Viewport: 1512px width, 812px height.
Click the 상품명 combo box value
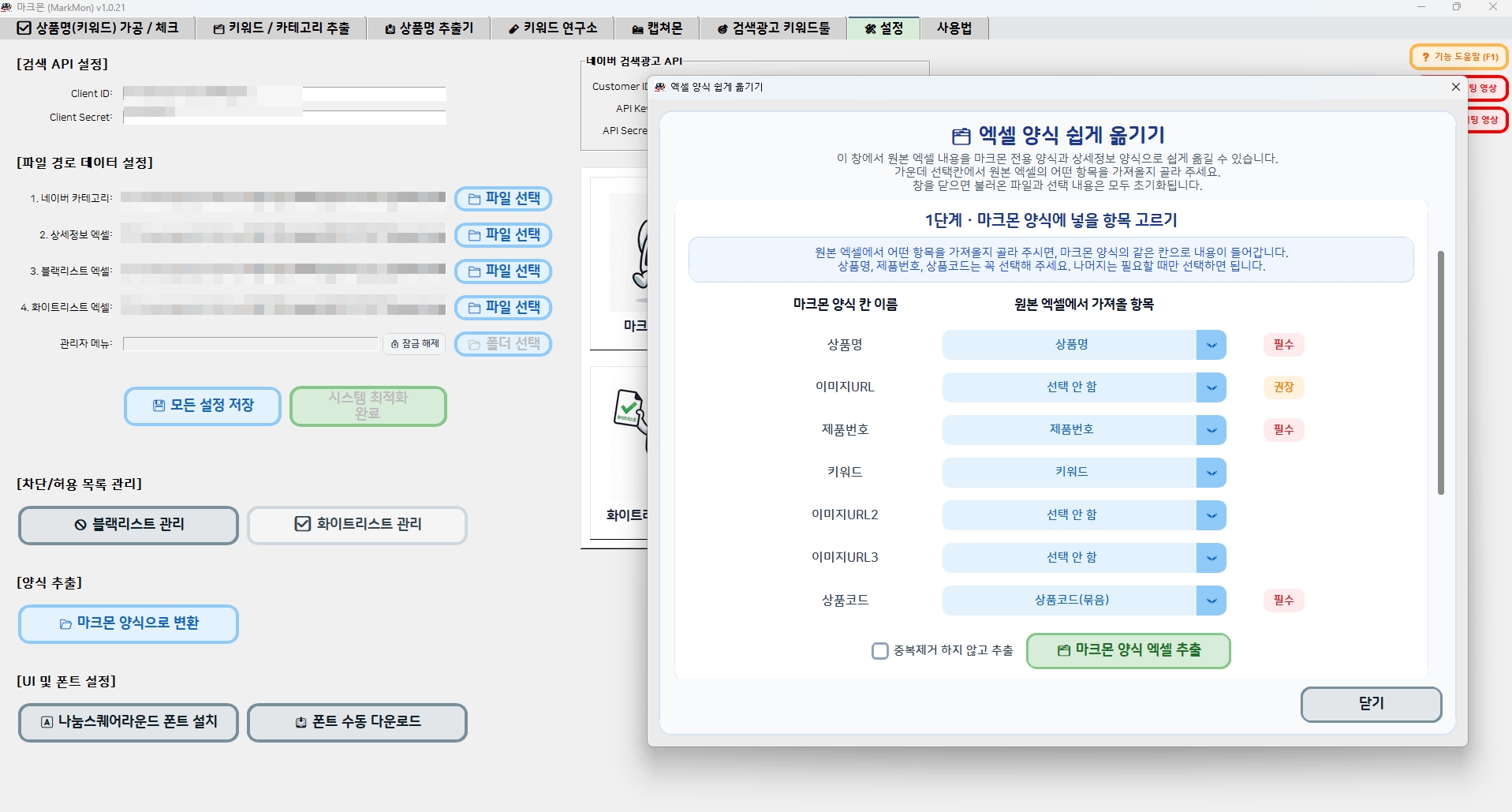1070,345
